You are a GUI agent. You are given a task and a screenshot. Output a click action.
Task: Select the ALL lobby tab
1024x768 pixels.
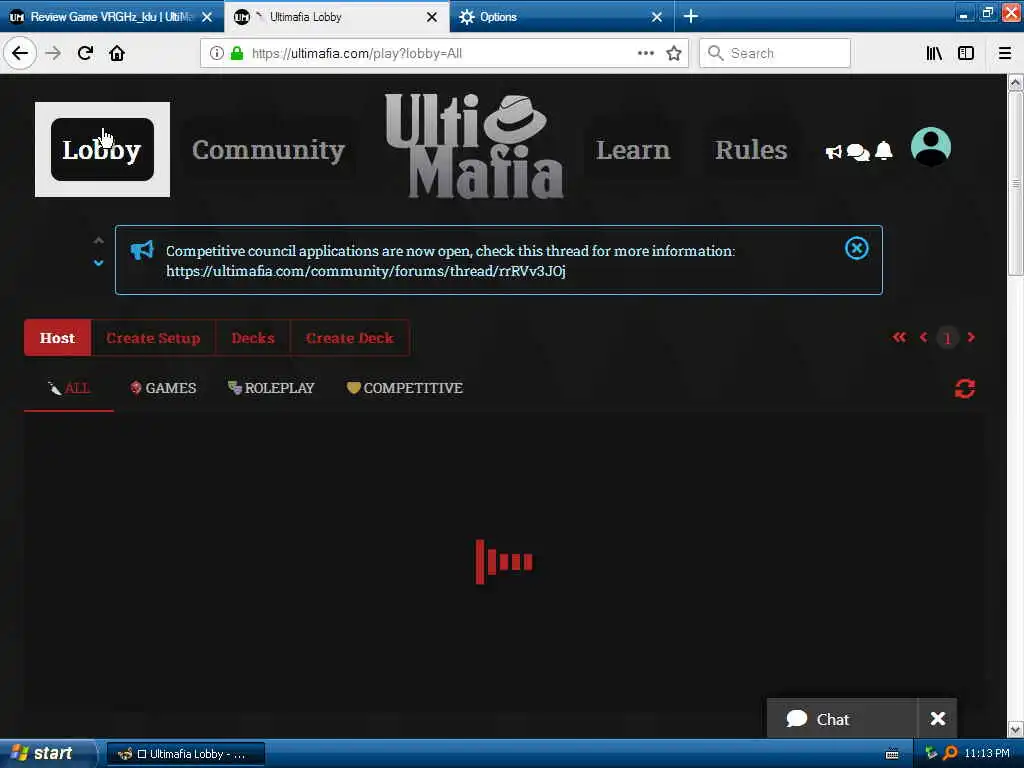[x=69, y=388]
